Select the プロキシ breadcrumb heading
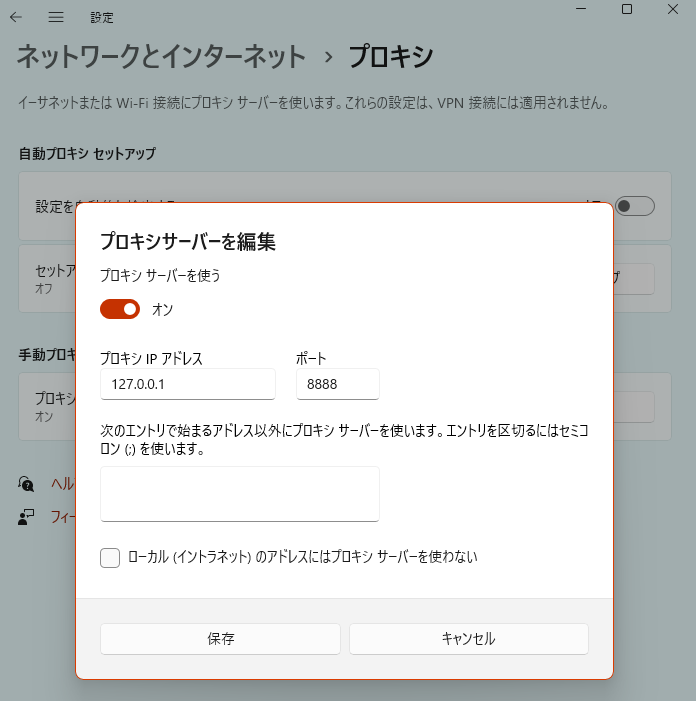 pos(391,57)
